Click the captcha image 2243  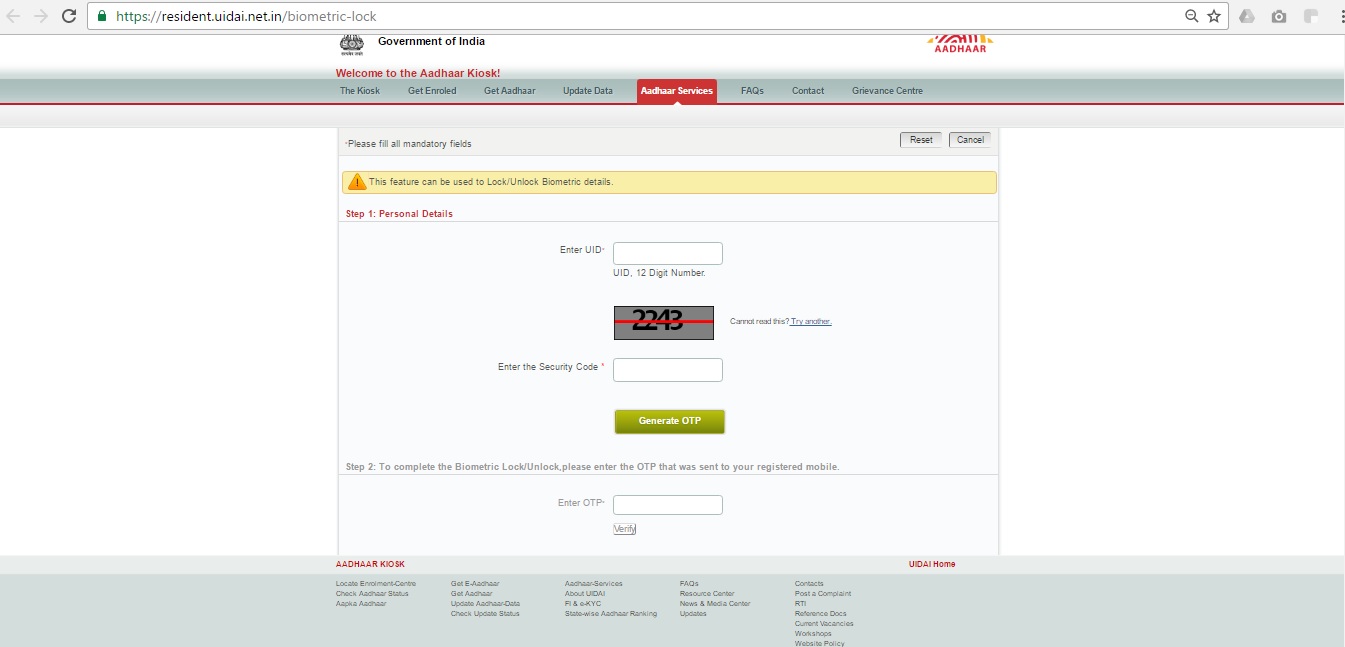coord(663,322)
